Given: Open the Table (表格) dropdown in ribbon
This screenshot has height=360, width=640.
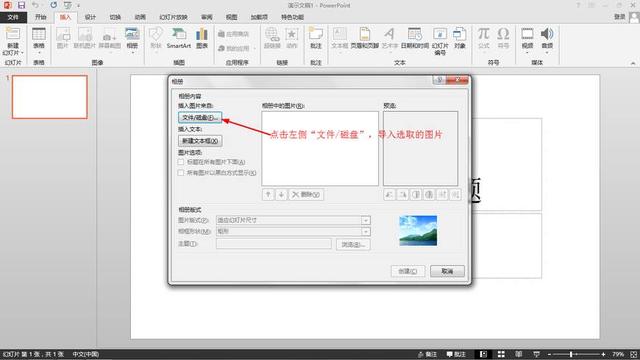Looking at the screenshot, I should [39, 49].
